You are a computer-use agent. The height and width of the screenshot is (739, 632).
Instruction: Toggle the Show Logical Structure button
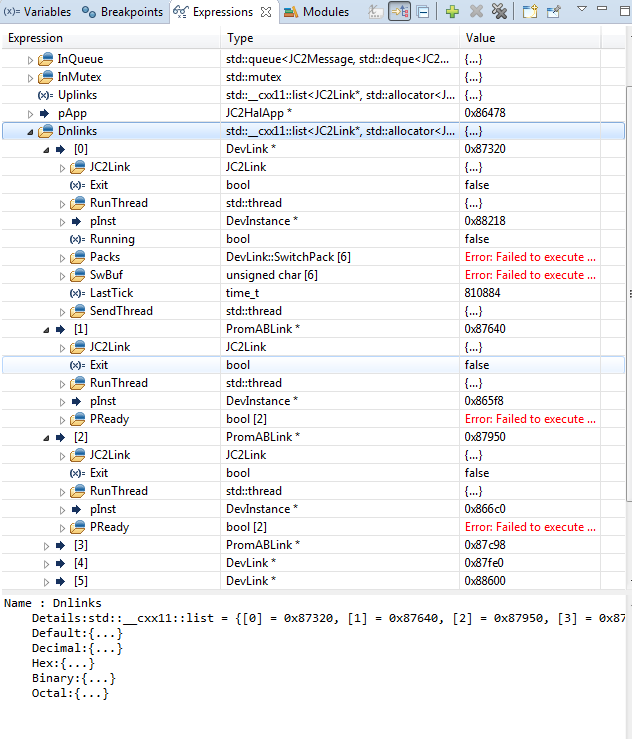click(x=399, y=11)
